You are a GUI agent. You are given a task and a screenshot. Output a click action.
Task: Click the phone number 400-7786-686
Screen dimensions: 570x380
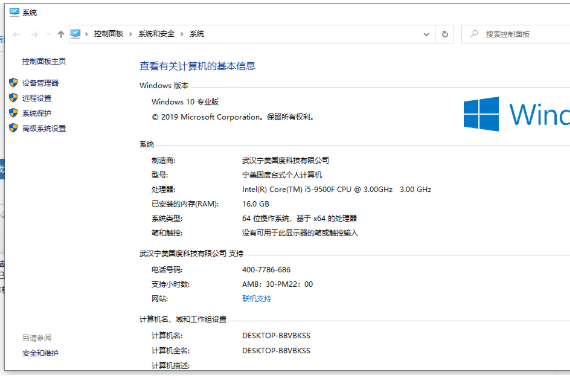pyautogui.click(x=266, y=270)
